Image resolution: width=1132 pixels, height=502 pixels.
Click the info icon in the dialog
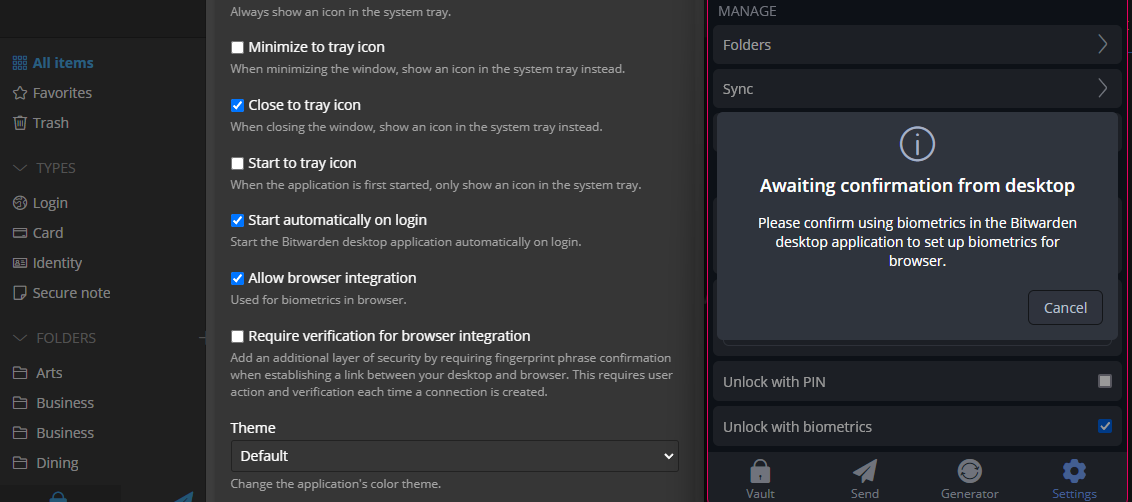(918, 144)
